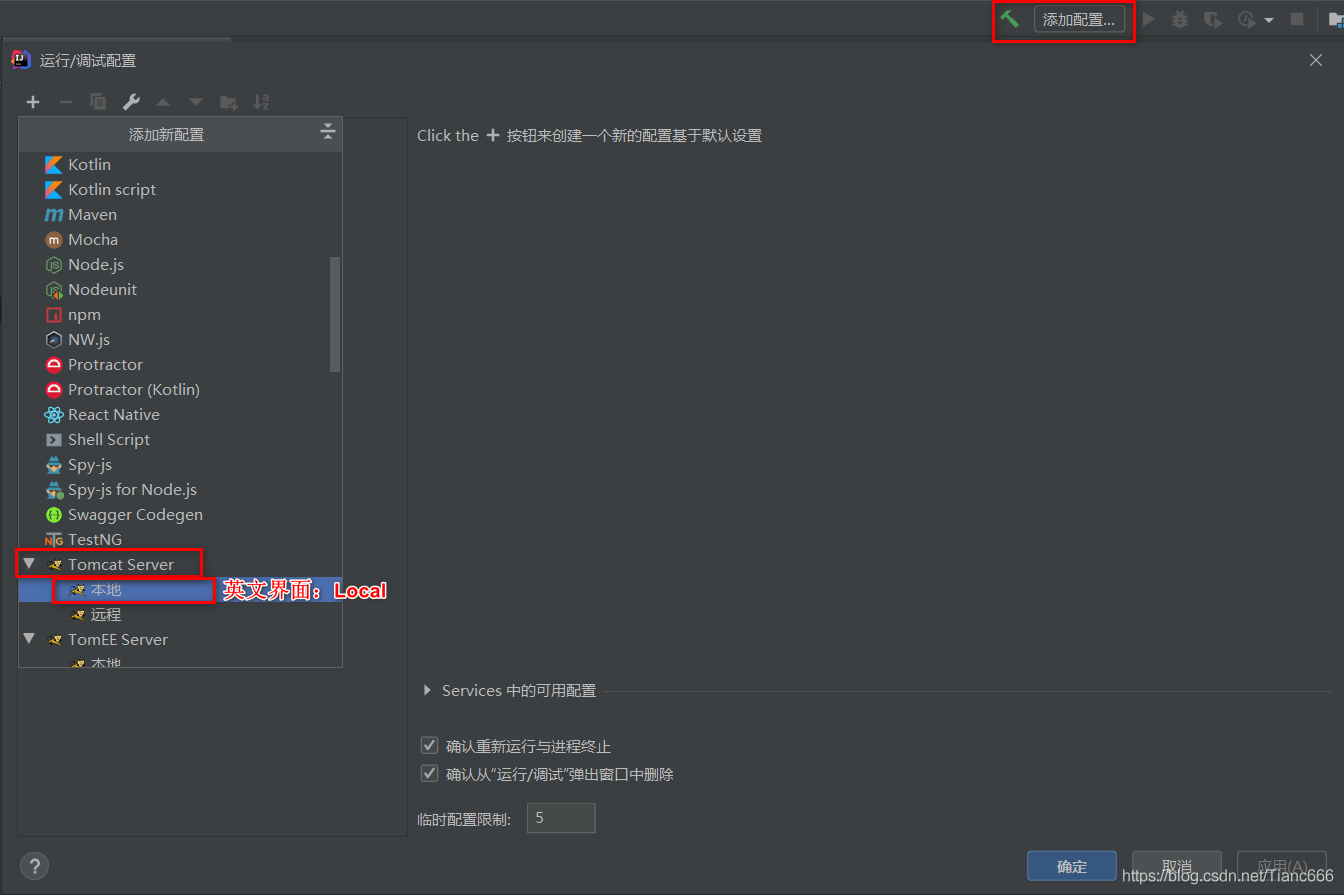Click the plus icon to add a configuration
The height and width of the screenshot is (895, 1344).
pyautogui.click(x=33, y=102)
